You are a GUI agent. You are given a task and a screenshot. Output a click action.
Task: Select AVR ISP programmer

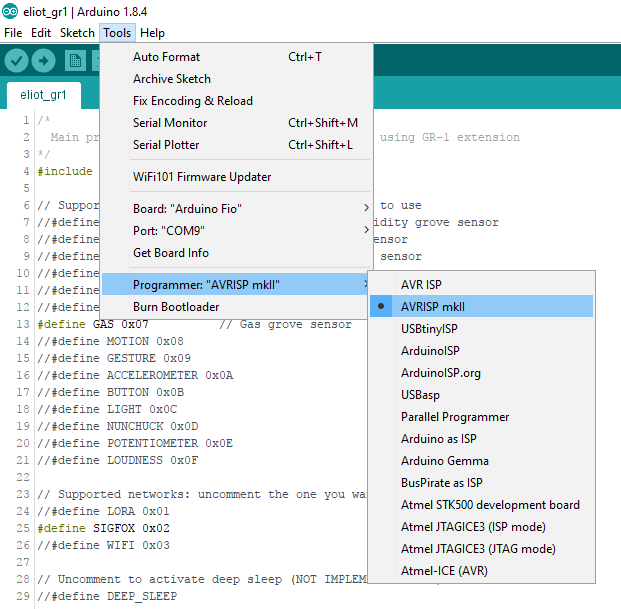482,284
